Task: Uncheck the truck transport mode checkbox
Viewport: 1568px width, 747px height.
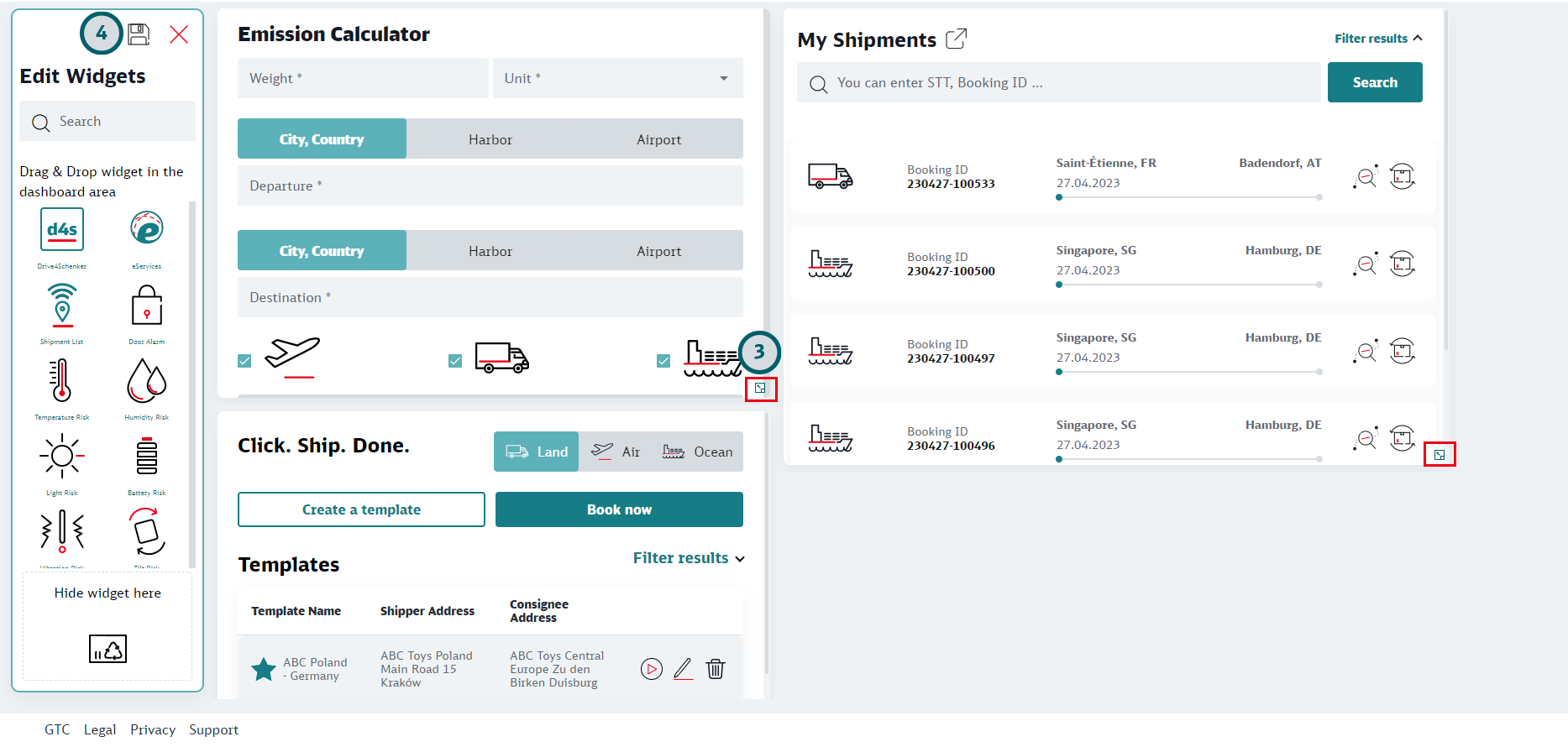Action: click(455, 361)
